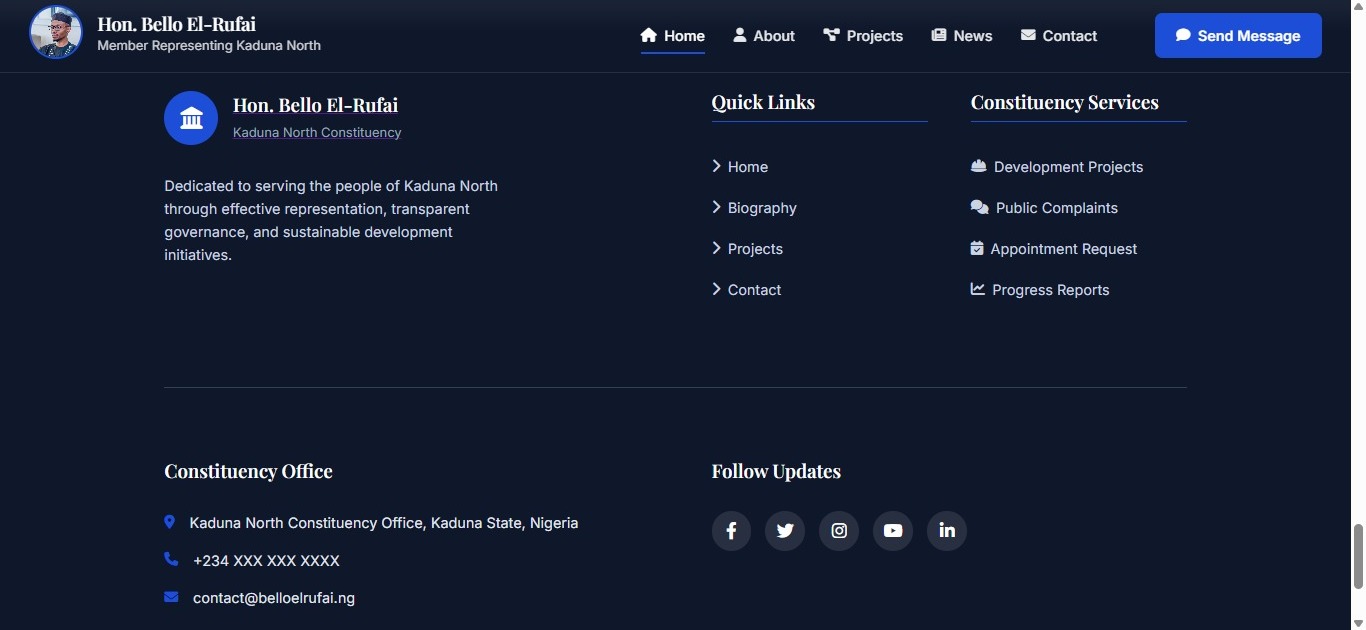
Task: Open News from the header menu
Action: tap(962, 36)
